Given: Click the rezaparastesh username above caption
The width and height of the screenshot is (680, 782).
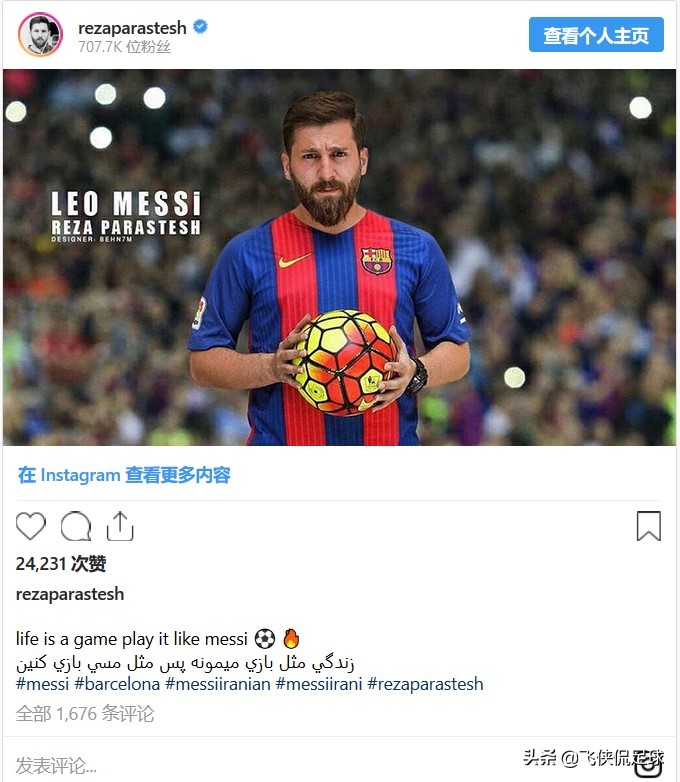Looking at the screenshot, I should [x=70, y=594].
